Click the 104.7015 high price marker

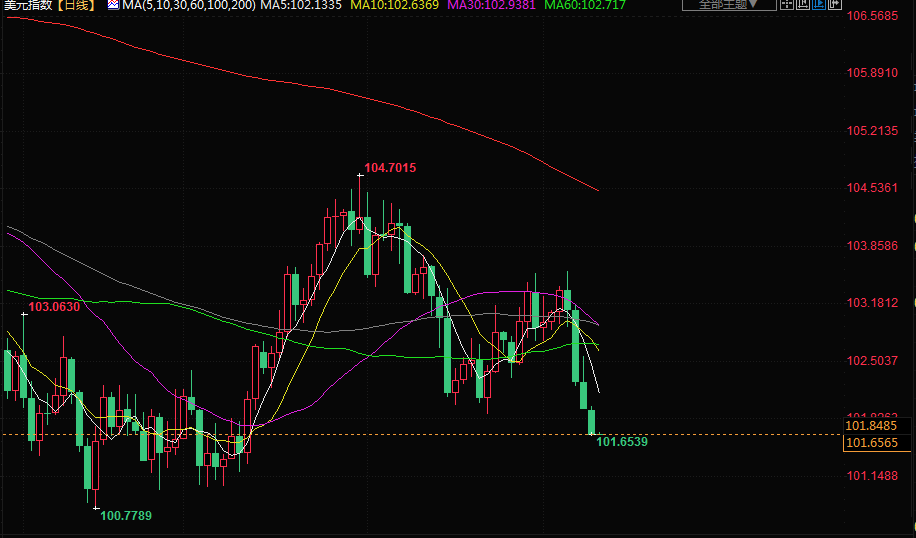point(390,168)
